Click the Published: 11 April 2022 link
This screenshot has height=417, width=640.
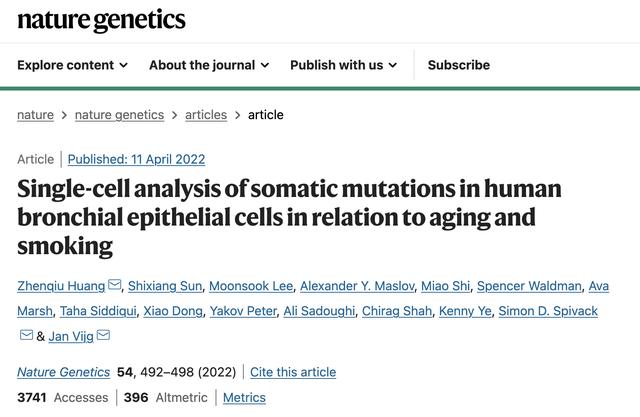pyautogui.click(x=136, y=159)
